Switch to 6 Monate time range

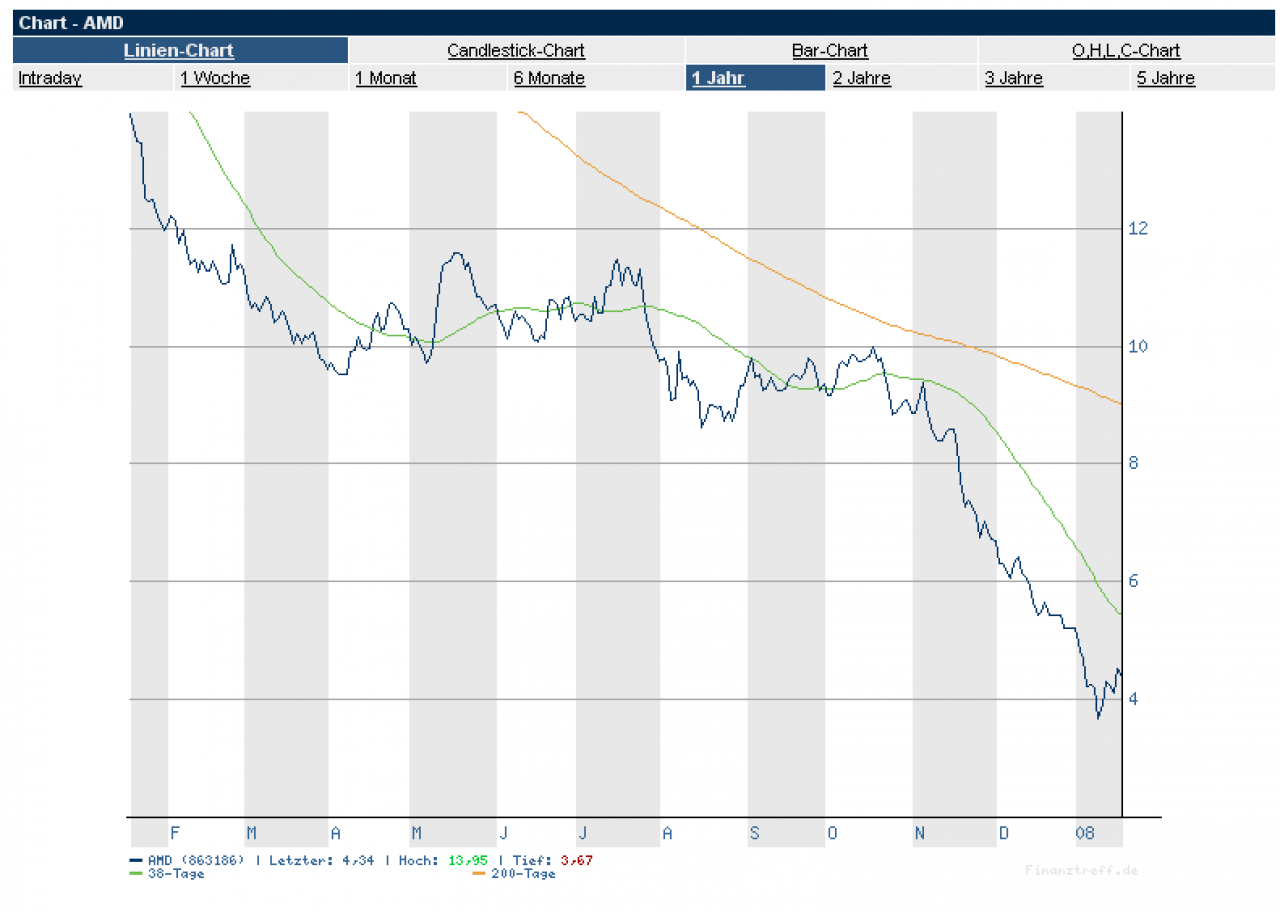point(549,78)
